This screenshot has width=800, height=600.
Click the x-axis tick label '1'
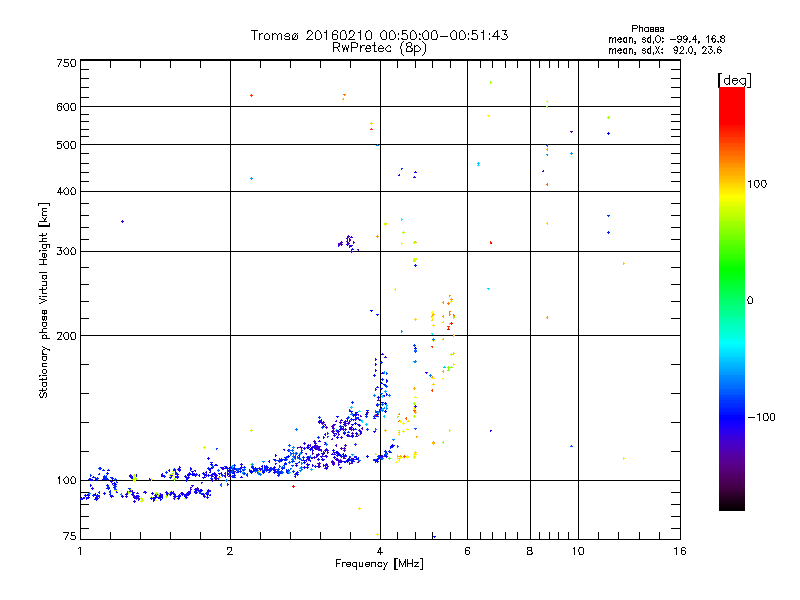tap(80, 551)
